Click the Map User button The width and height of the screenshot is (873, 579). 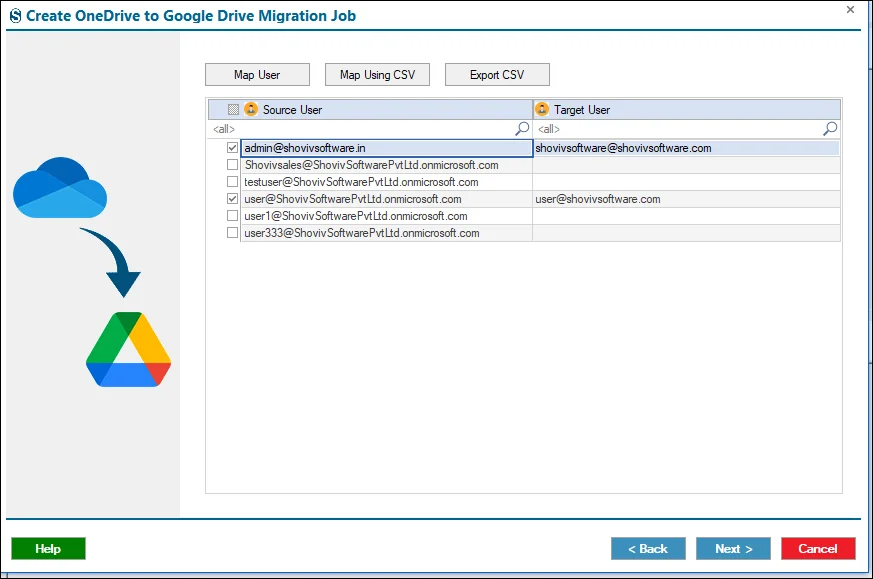(x=257, y=75)
